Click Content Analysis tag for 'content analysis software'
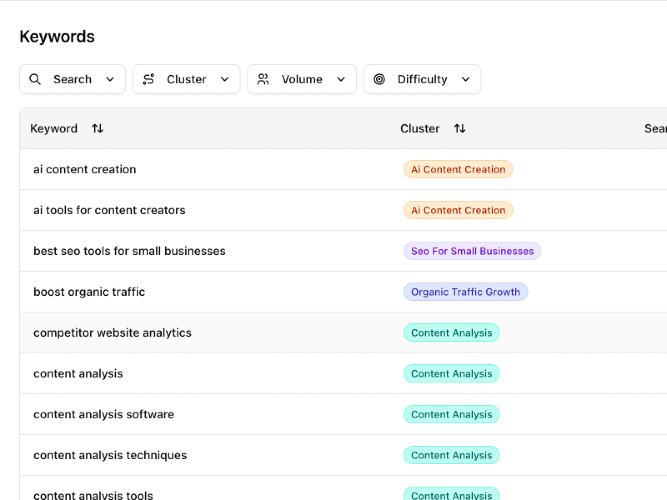The height and width of the screenshot is (500, 667). 451,414
